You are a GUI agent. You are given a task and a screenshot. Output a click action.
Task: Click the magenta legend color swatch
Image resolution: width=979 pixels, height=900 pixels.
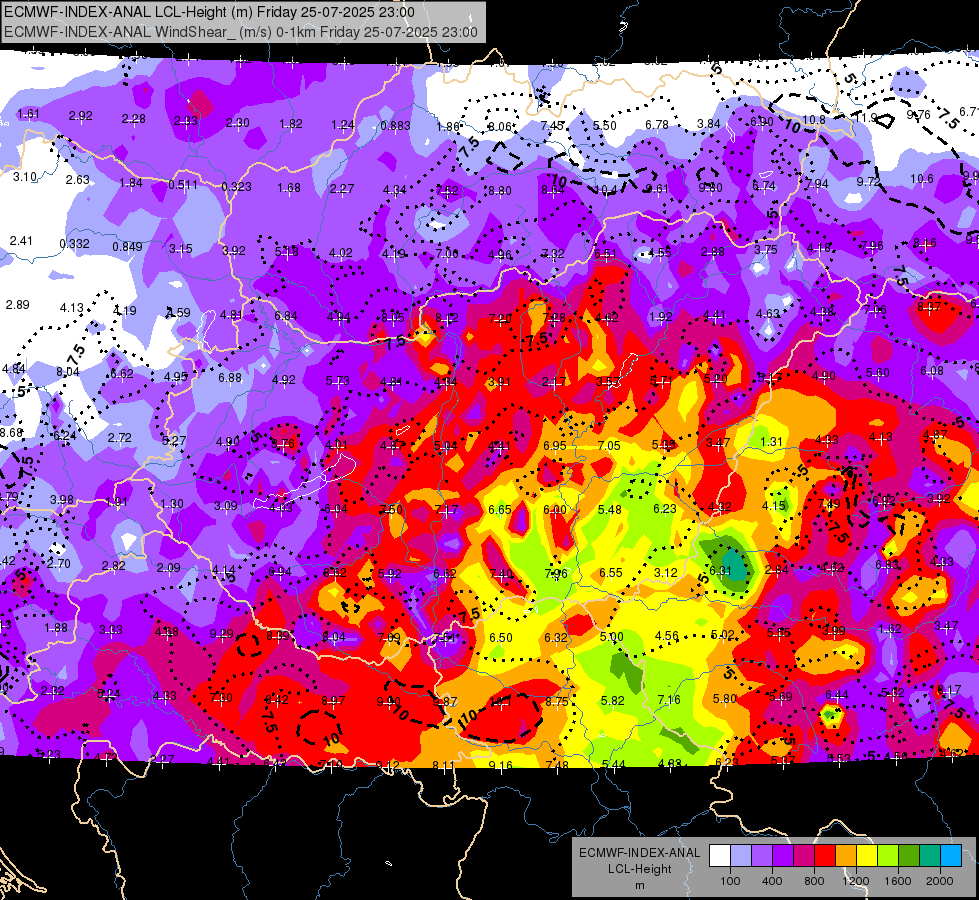tap(804, 856)
